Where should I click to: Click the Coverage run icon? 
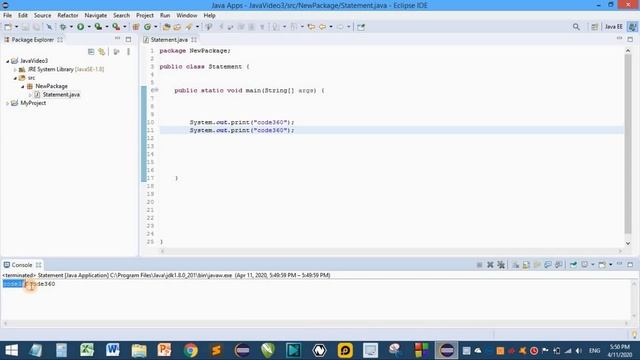(98, 27)
